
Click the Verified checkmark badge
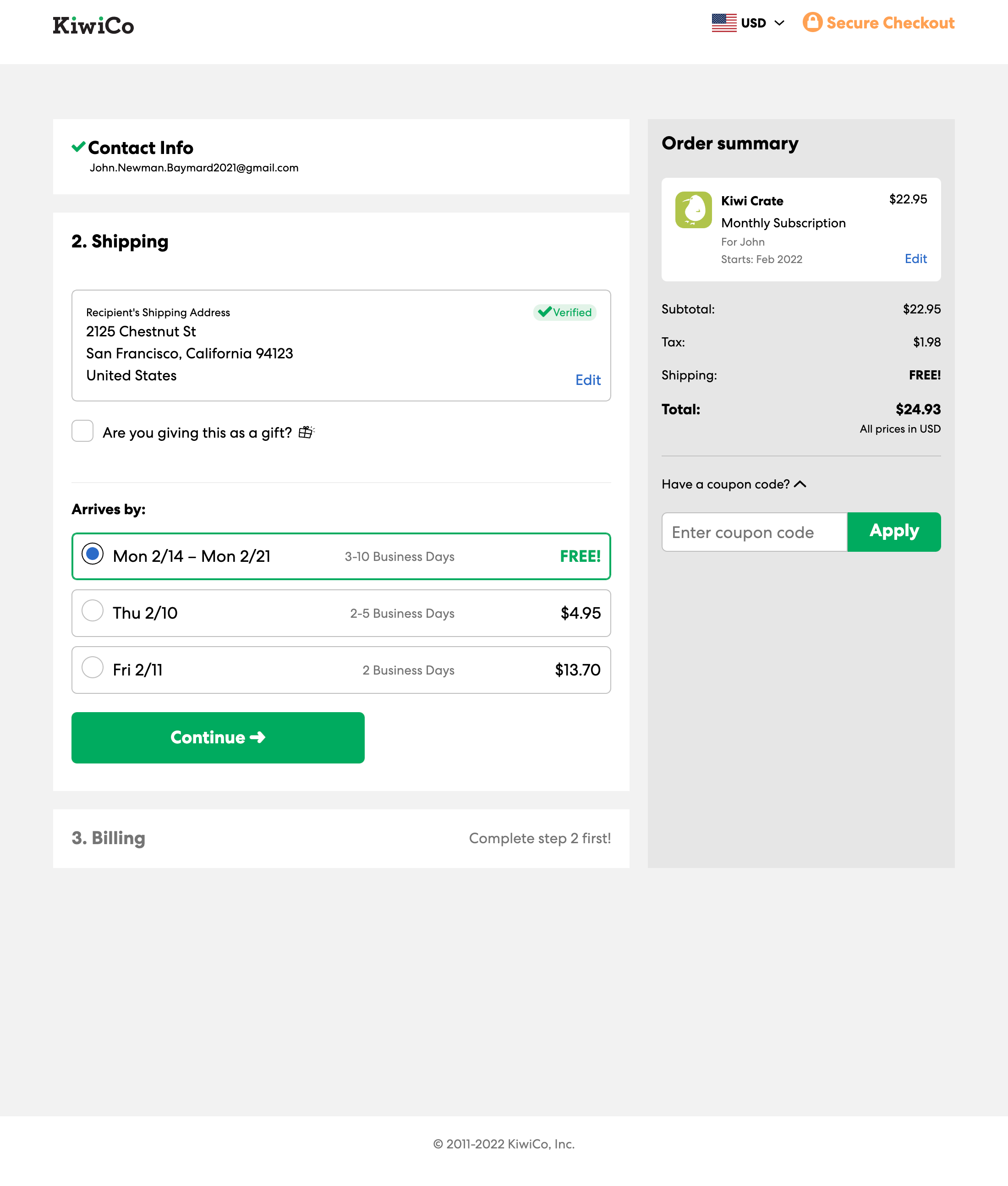tap(545, 313)
